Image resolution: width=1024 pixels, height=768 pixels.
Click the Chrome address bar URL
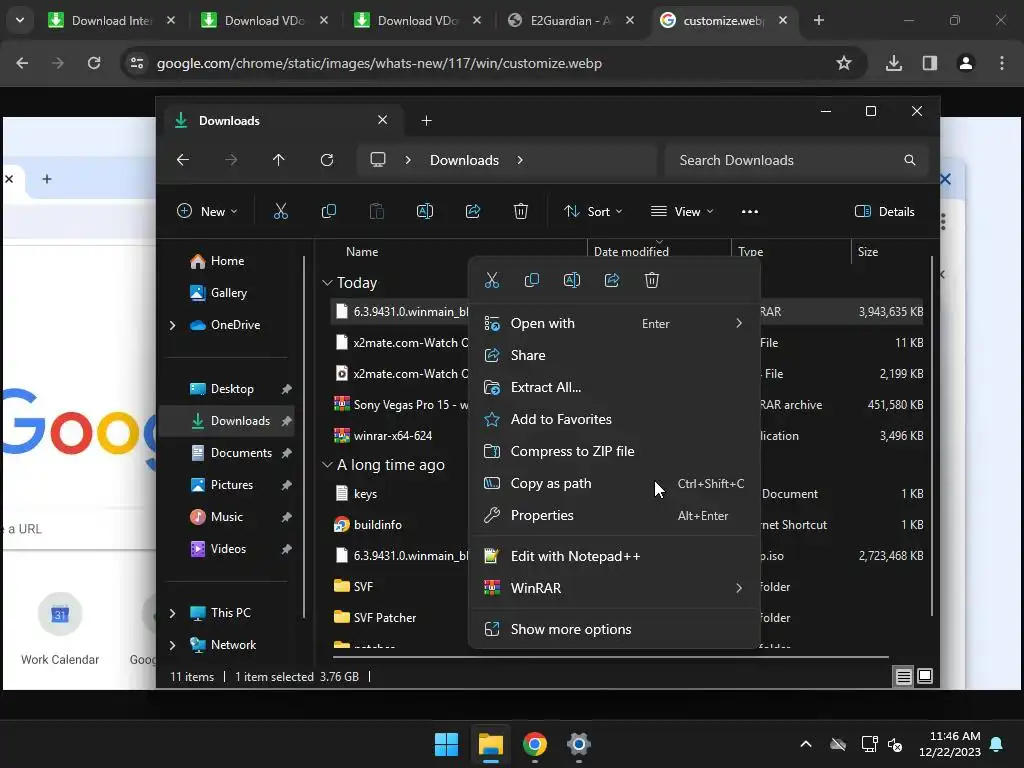pos(379,63)
